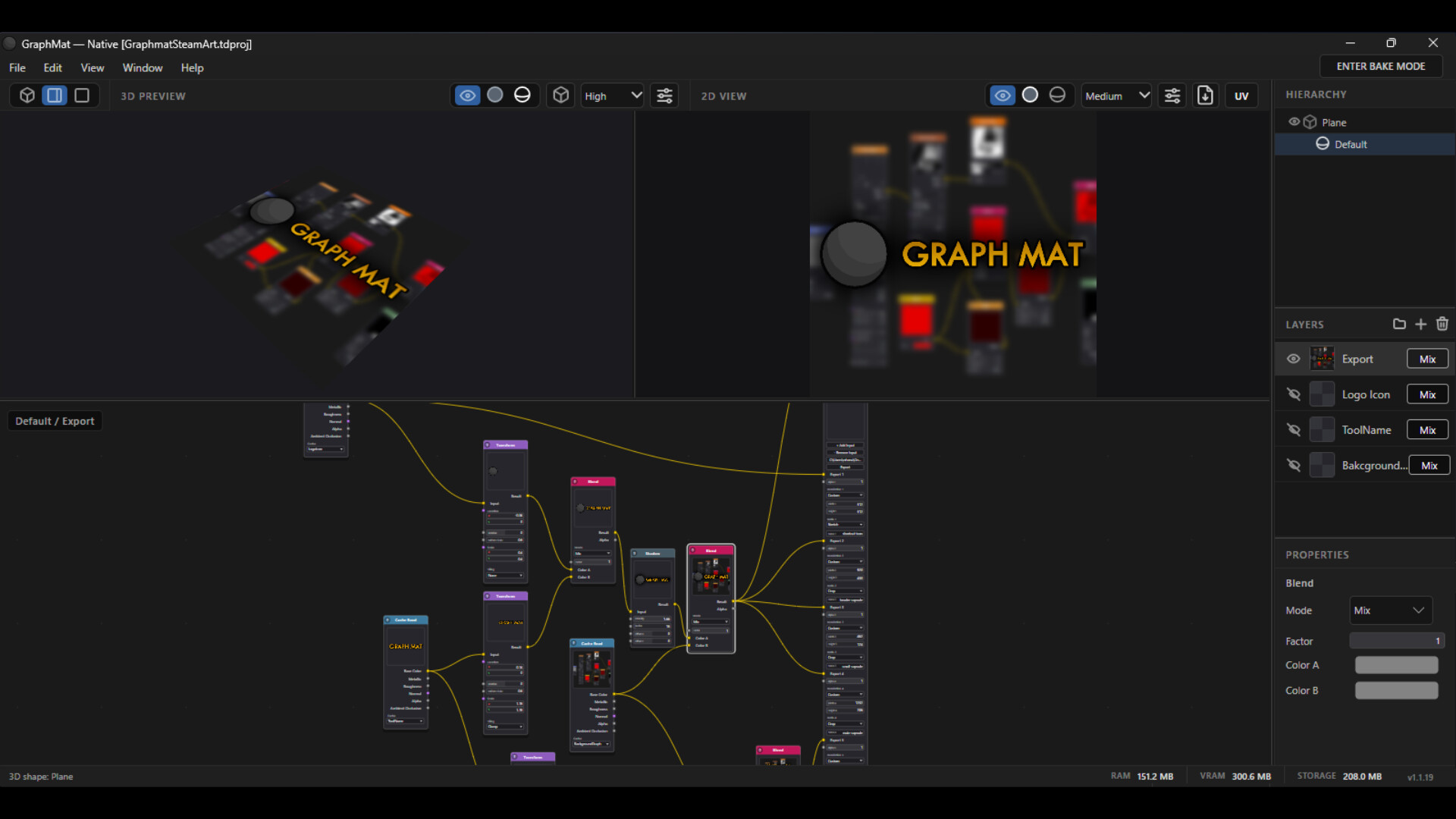The height and width of the screenshot is (819, 1456).
Task: Open Color A swatch
Action: coord(1396,665)
